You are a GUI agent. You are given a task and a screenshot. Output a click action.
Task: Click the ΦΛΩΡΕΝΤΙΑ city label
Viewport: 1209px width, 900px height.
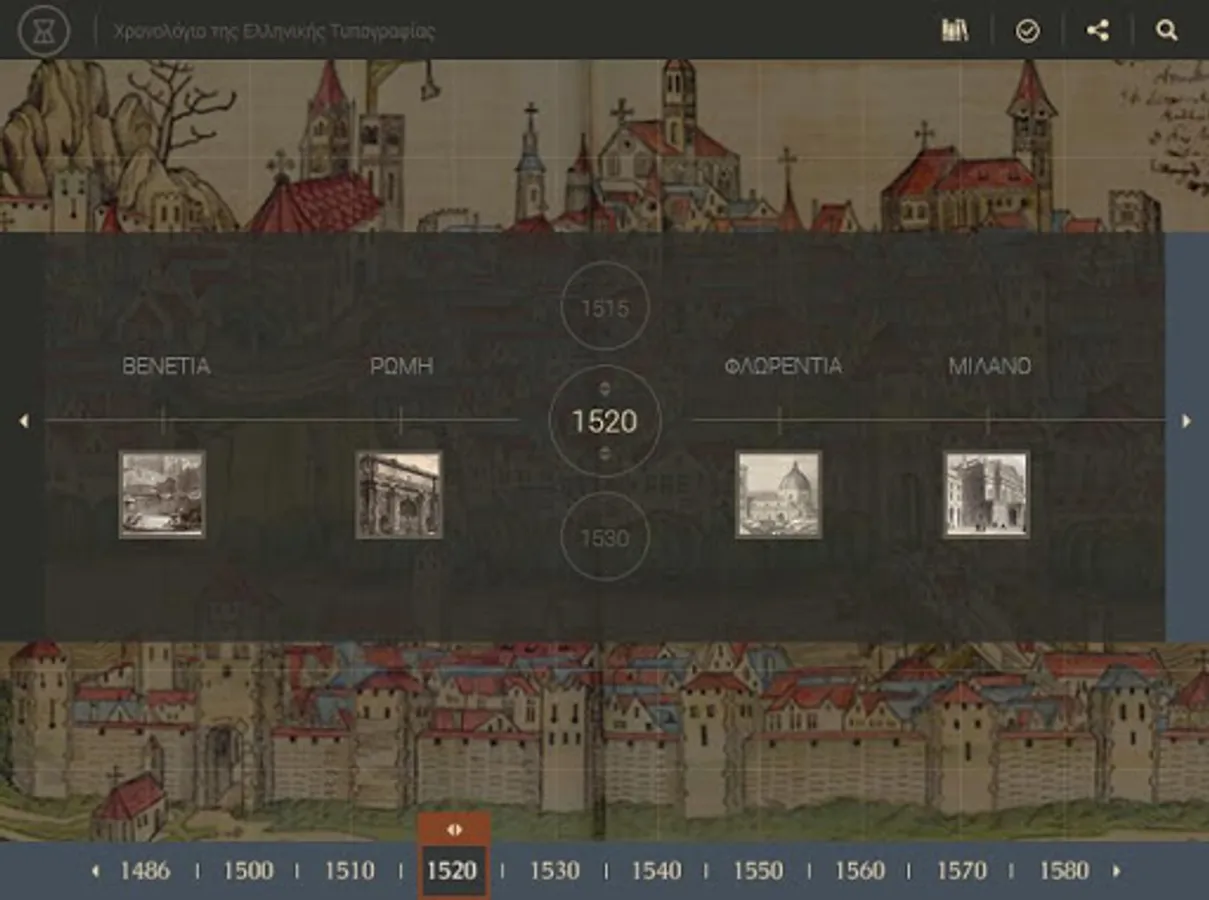click(x=783, y=366)
